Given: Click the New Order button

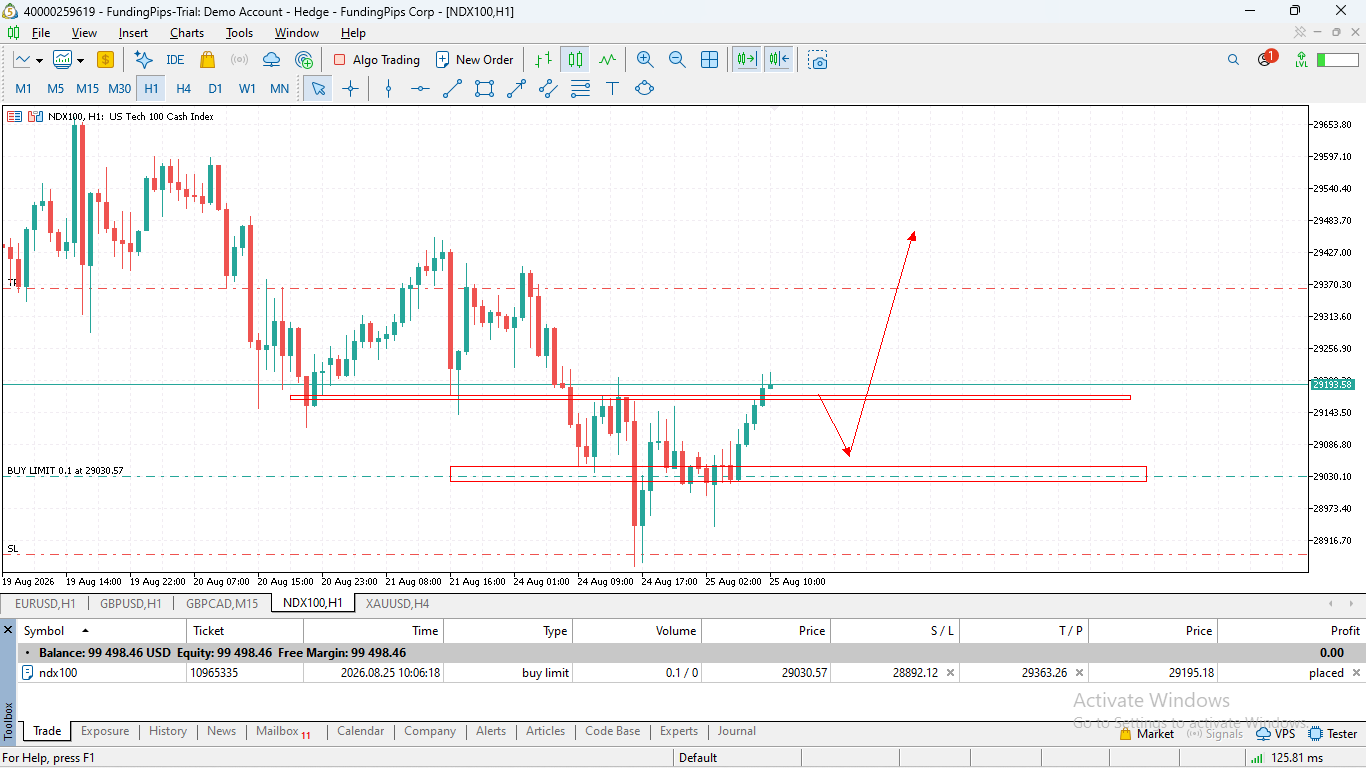Looking at the screenshot, I should (x=474, y=60).
